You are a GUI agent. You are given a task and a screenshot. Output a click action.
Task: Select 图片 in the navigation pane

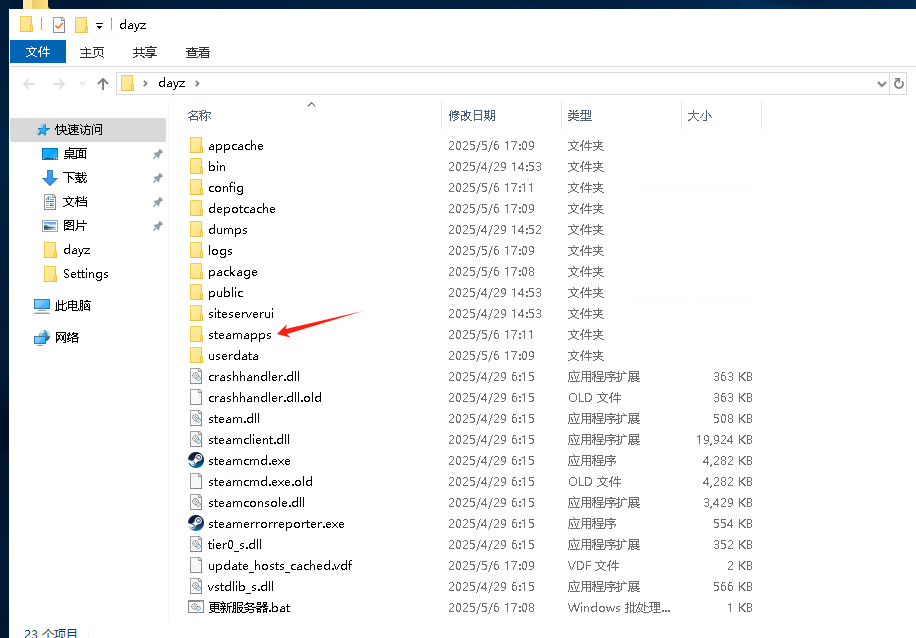pos(75,226)
